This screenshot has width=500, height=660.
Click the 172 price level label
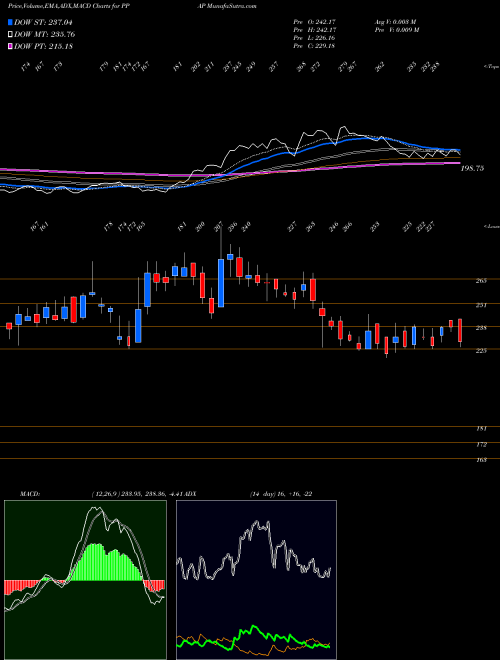(x=481, y=444)
